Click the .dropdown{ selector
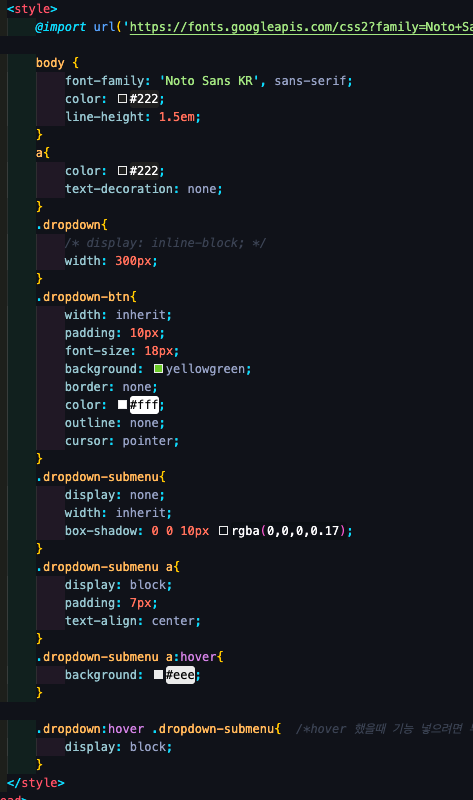Screen dimensions: 473x800 pyautogui.click(x=72, y=224)
